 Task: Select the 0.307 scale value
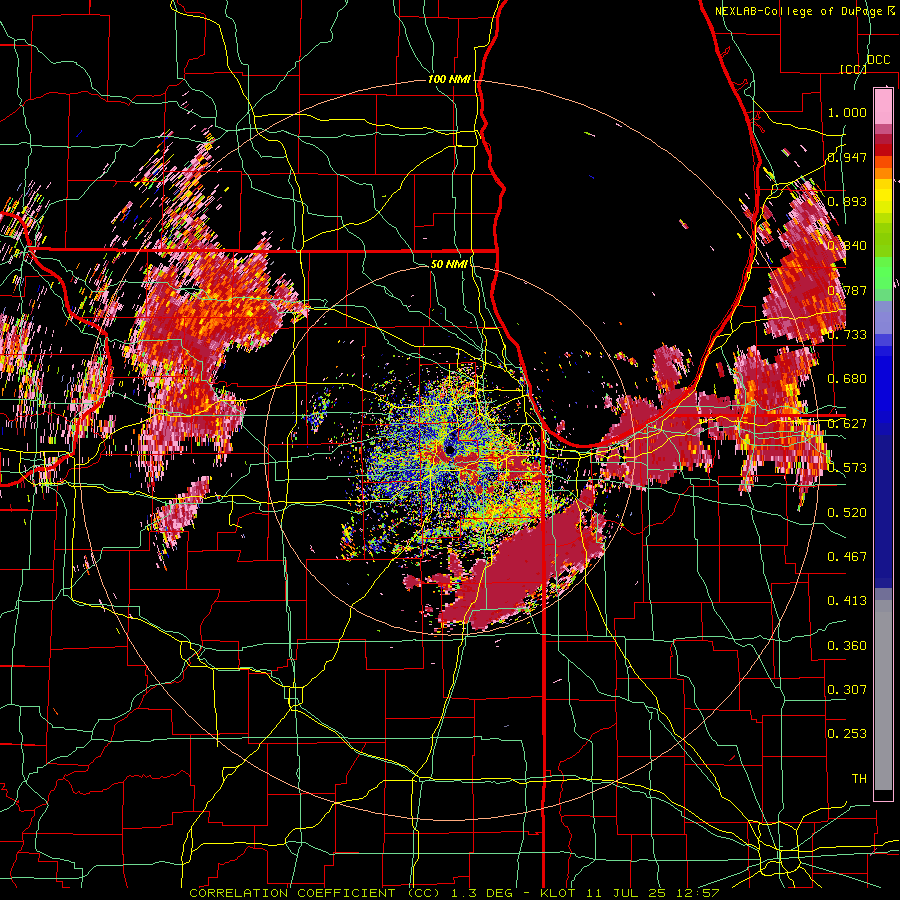tap(847, 690)
